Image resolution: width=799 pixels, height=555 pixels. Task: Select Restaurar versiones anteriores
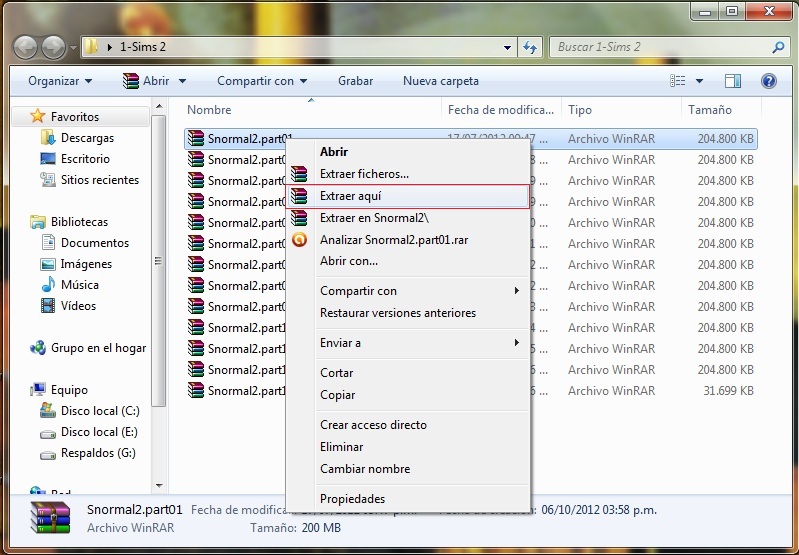click(x=408, y=313)
